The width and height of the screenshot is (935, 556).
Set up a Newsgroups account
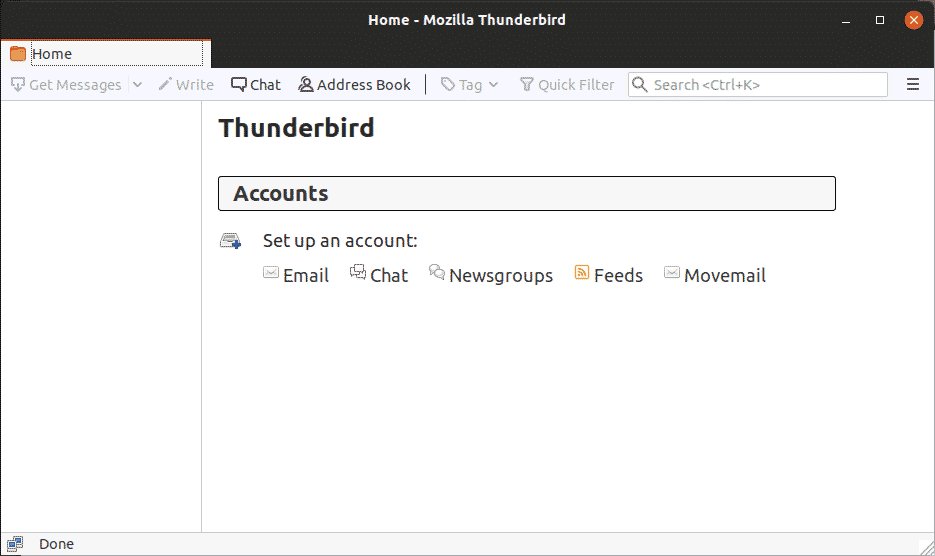point(491,275)
